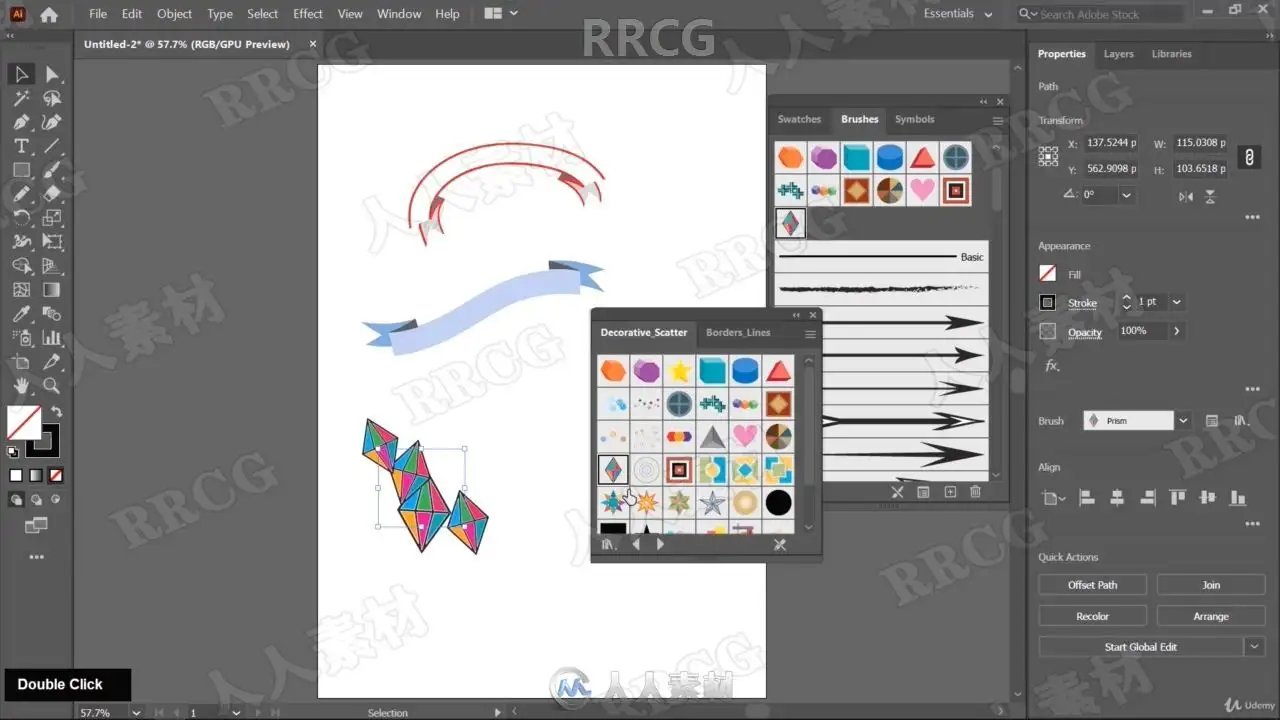Open the Prism brush dropdown

click(1184, 421)
